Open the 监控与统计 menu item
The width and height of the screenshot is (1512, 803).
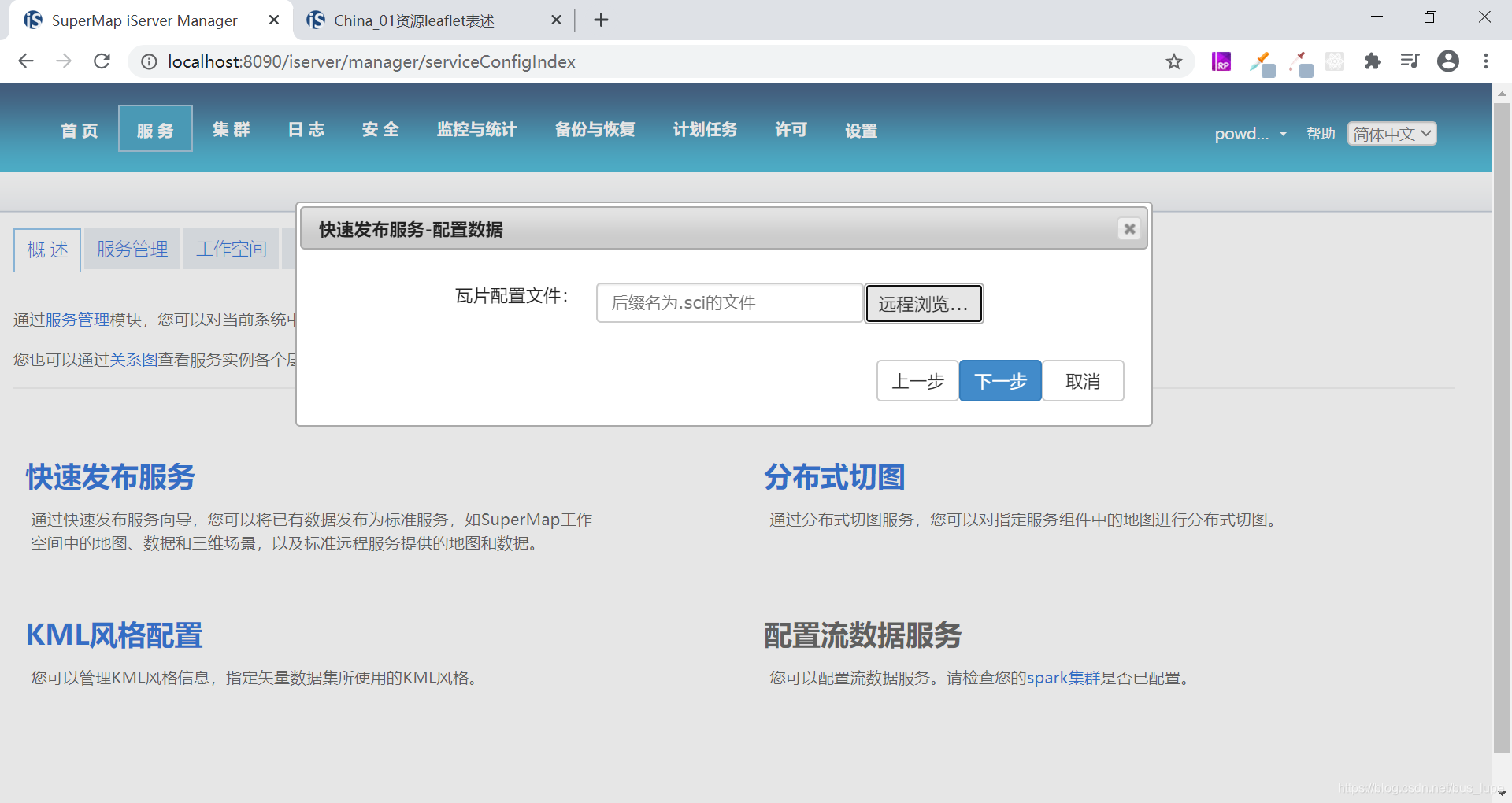pos(477,129)
